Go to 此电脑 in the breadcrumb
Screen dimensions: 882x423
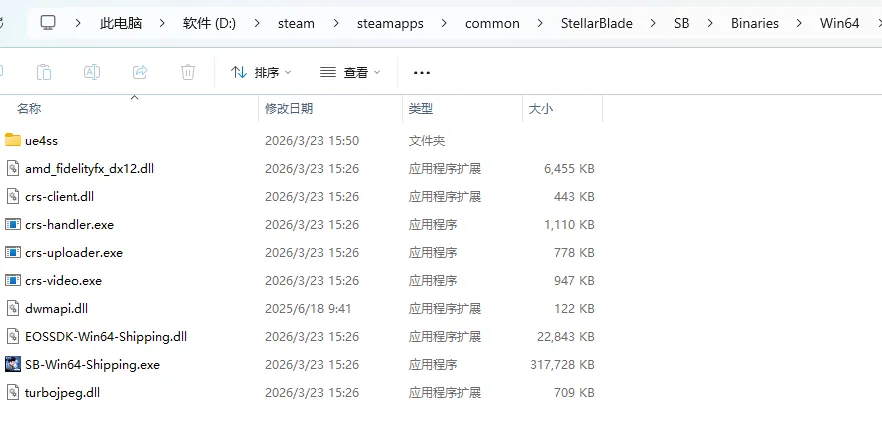[121, 23]
